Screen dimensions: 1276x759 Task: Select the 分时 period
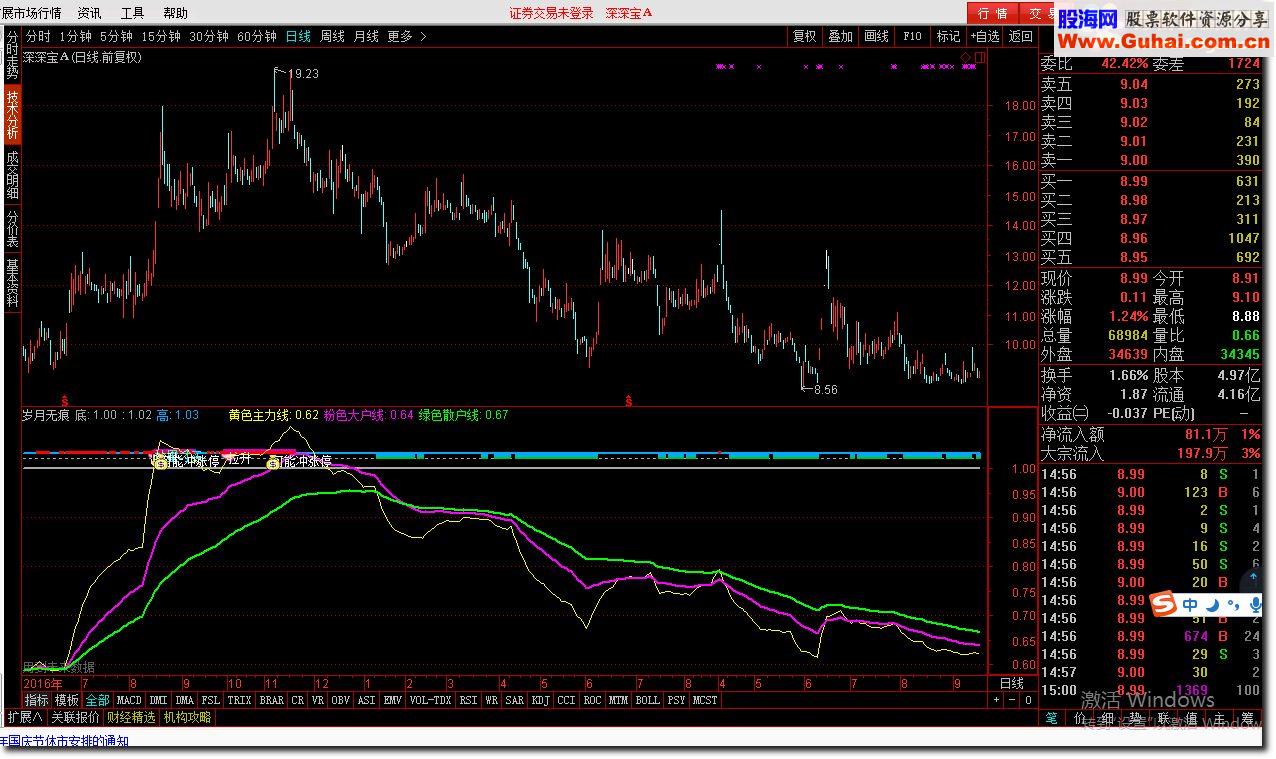click(38, 36)
